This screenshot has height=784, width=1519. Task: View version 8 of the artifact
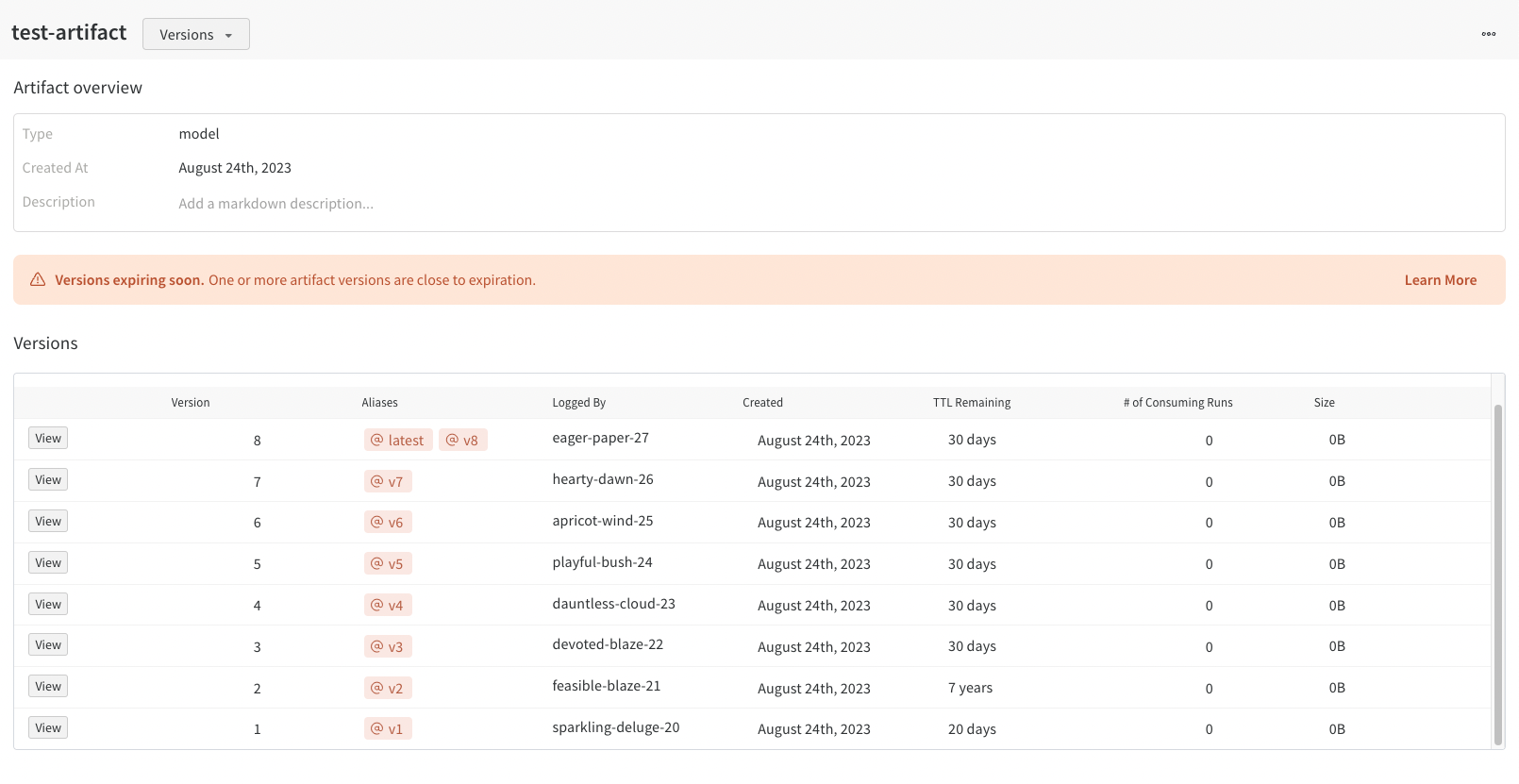48,439
